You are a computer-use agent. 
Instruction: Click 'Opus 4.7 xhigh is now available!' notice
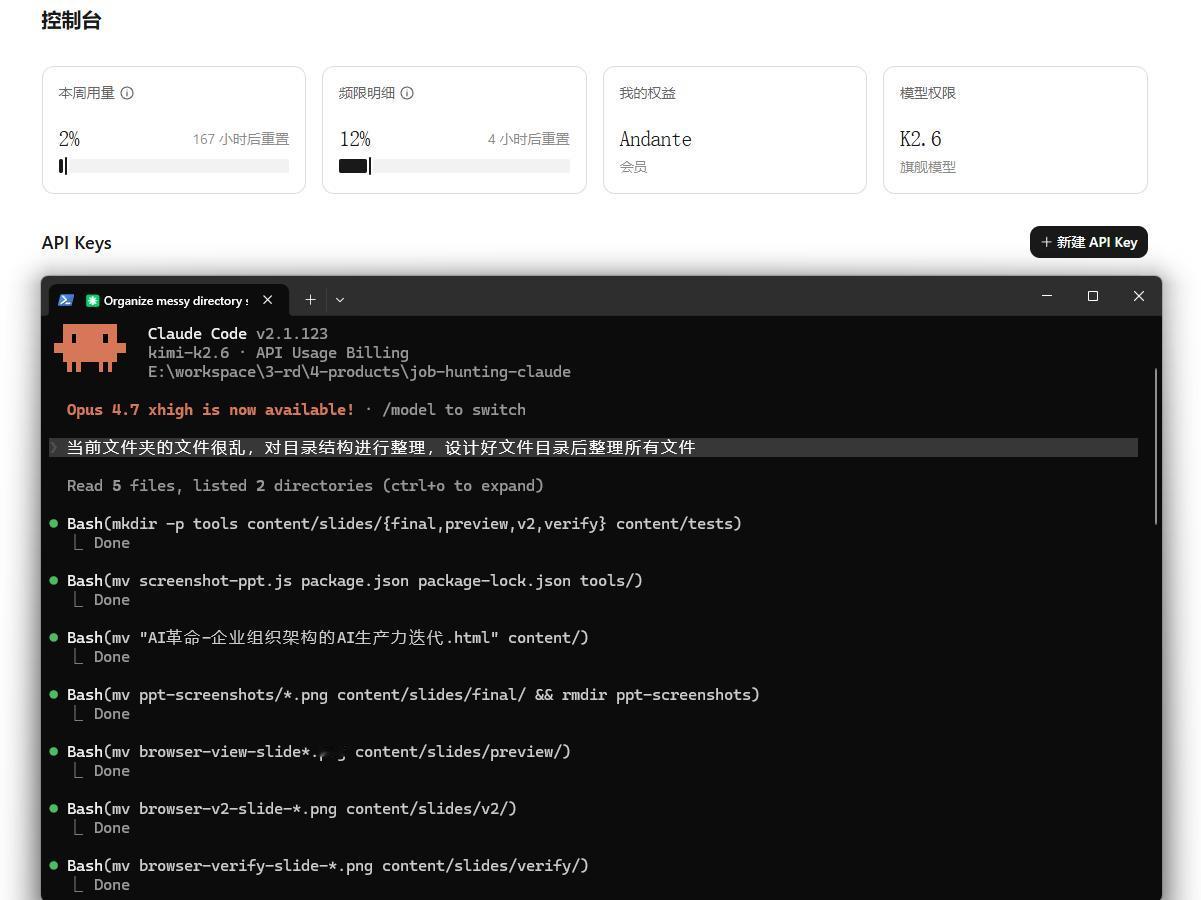click(210, 410)
